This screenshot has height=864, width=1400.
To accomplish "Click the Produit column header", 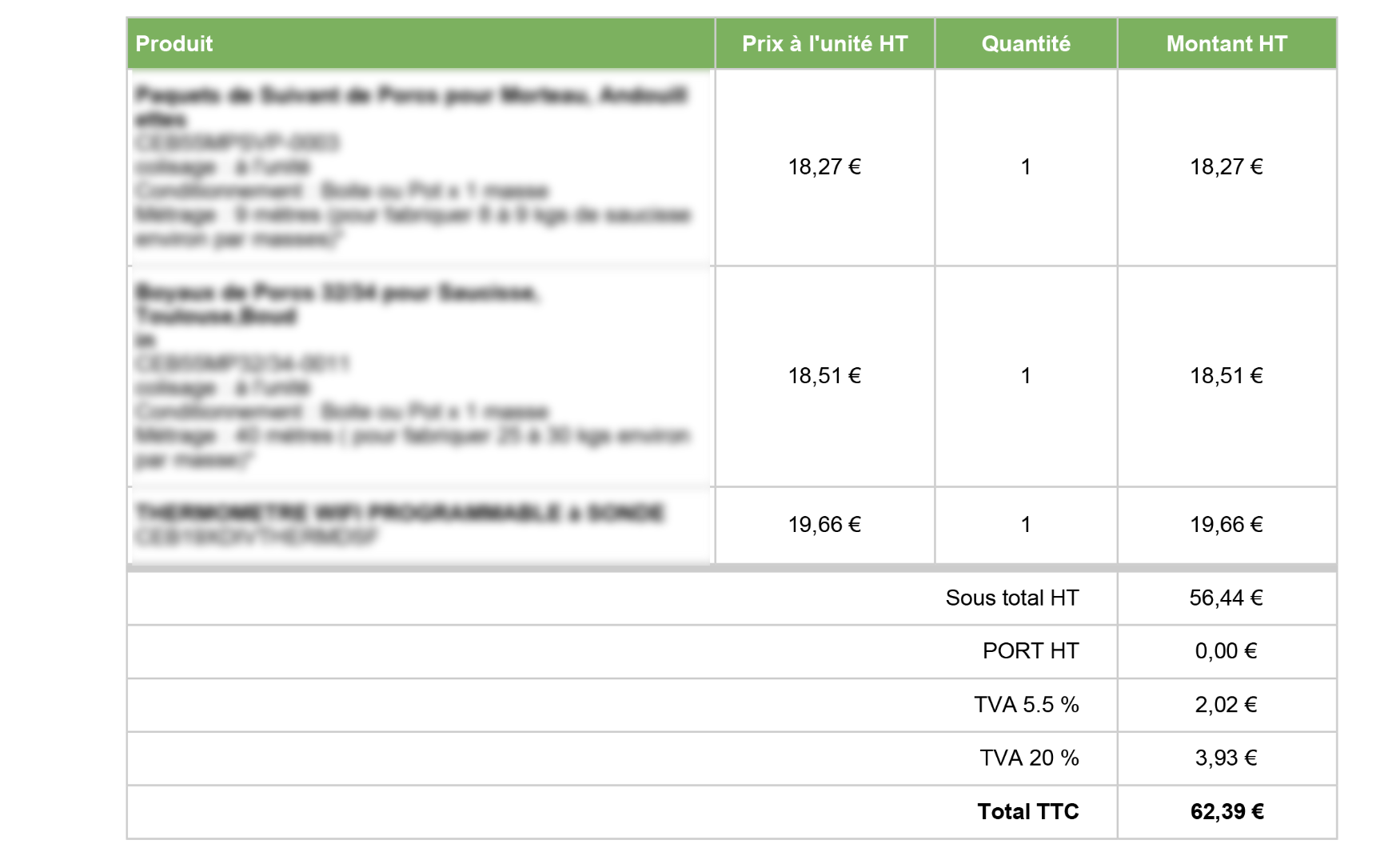I will (174, 44).
